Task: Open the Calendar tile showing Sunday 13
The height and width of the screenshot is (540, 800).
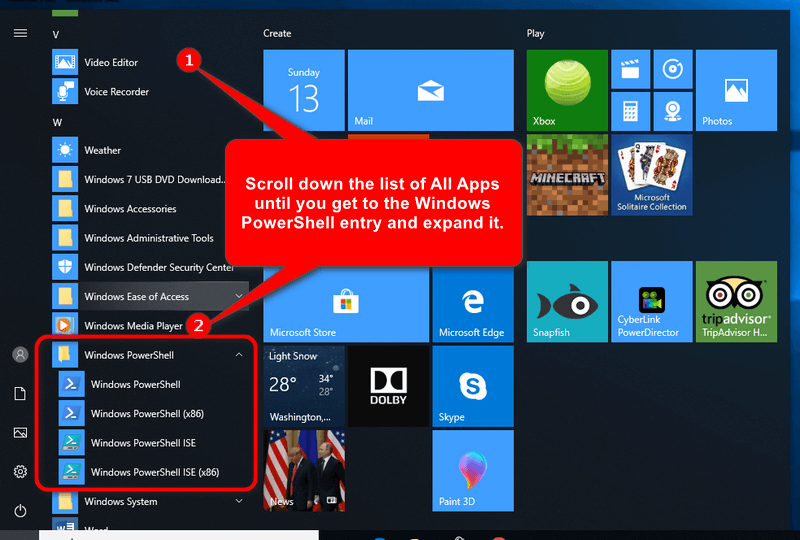Action: [304, 90]
